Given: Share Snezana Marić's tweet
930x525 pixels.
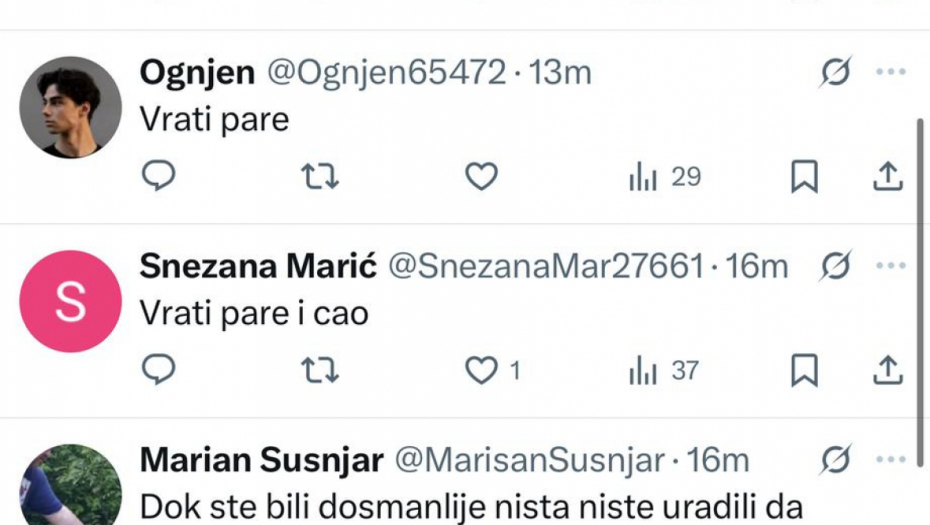Looking at the screenshot, I should tap(888, 371).
